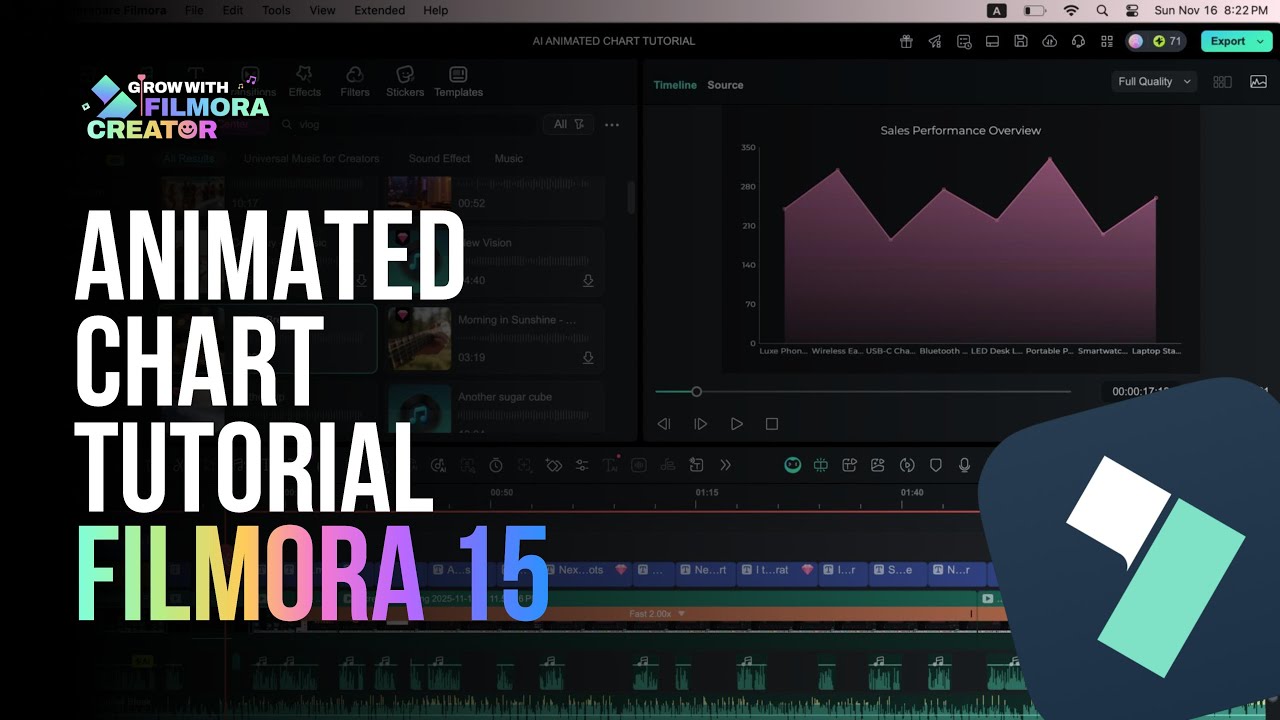Select the Music category
The width and height of the screenshot is (1280, 720).
pyautogui.click(x=508, y=159)
